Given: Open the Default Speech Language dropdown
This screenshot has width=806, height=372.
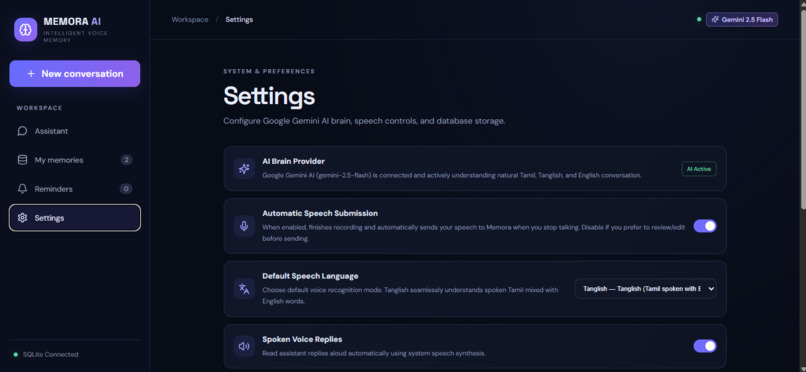Looking at the screenshot, I should click(645, 289).
